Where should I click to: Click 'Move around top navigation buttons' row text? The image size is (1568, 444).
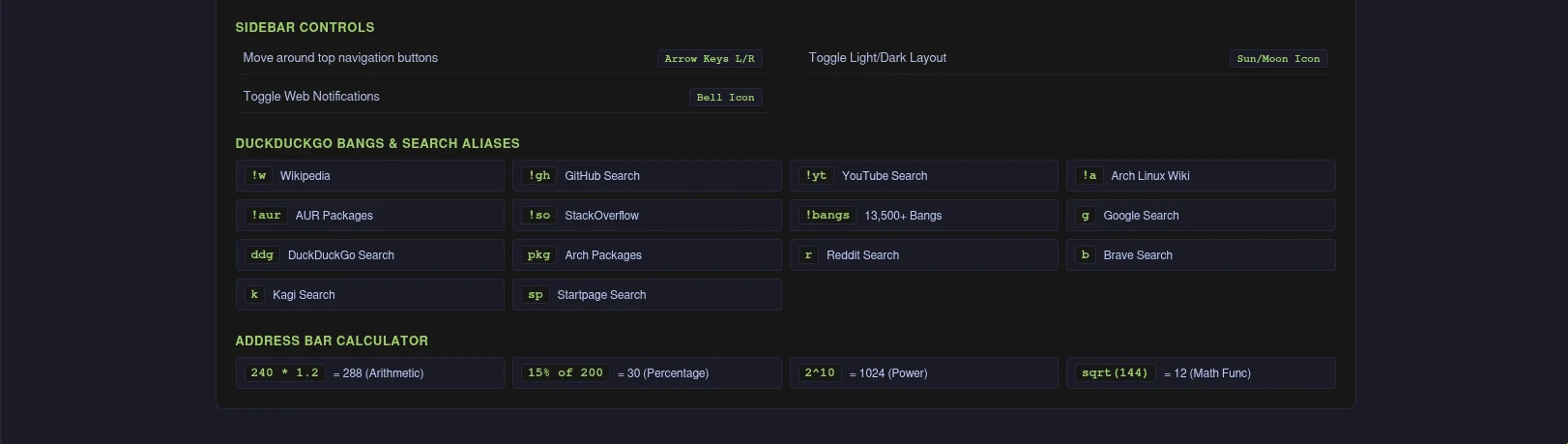pyautogui.click(x=340, y=58)
